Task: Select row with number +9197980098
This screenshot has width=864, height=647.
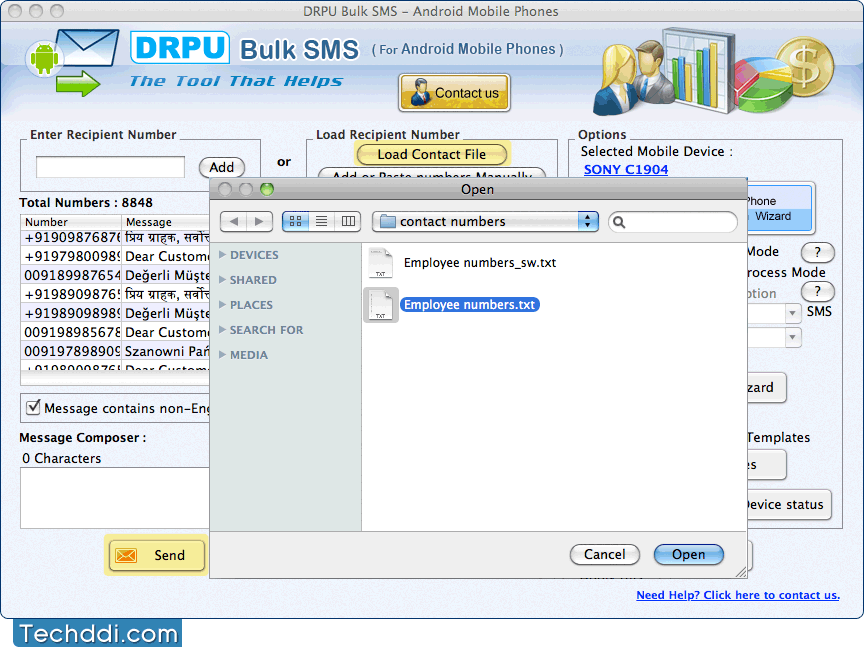Action: 115,256
